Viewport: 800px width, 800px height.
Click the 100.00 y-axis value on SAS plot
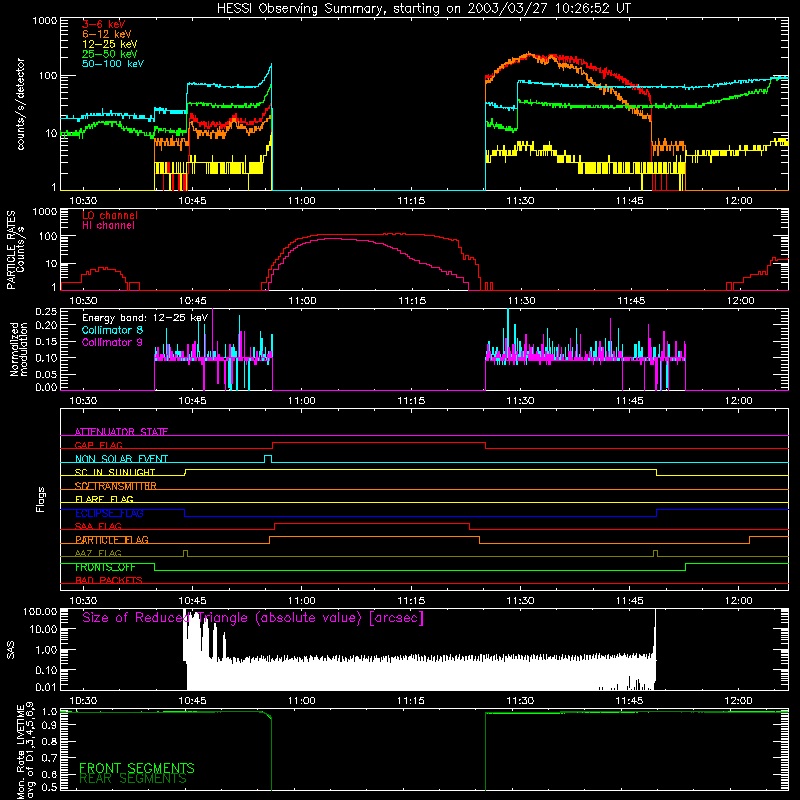(40, 611)
